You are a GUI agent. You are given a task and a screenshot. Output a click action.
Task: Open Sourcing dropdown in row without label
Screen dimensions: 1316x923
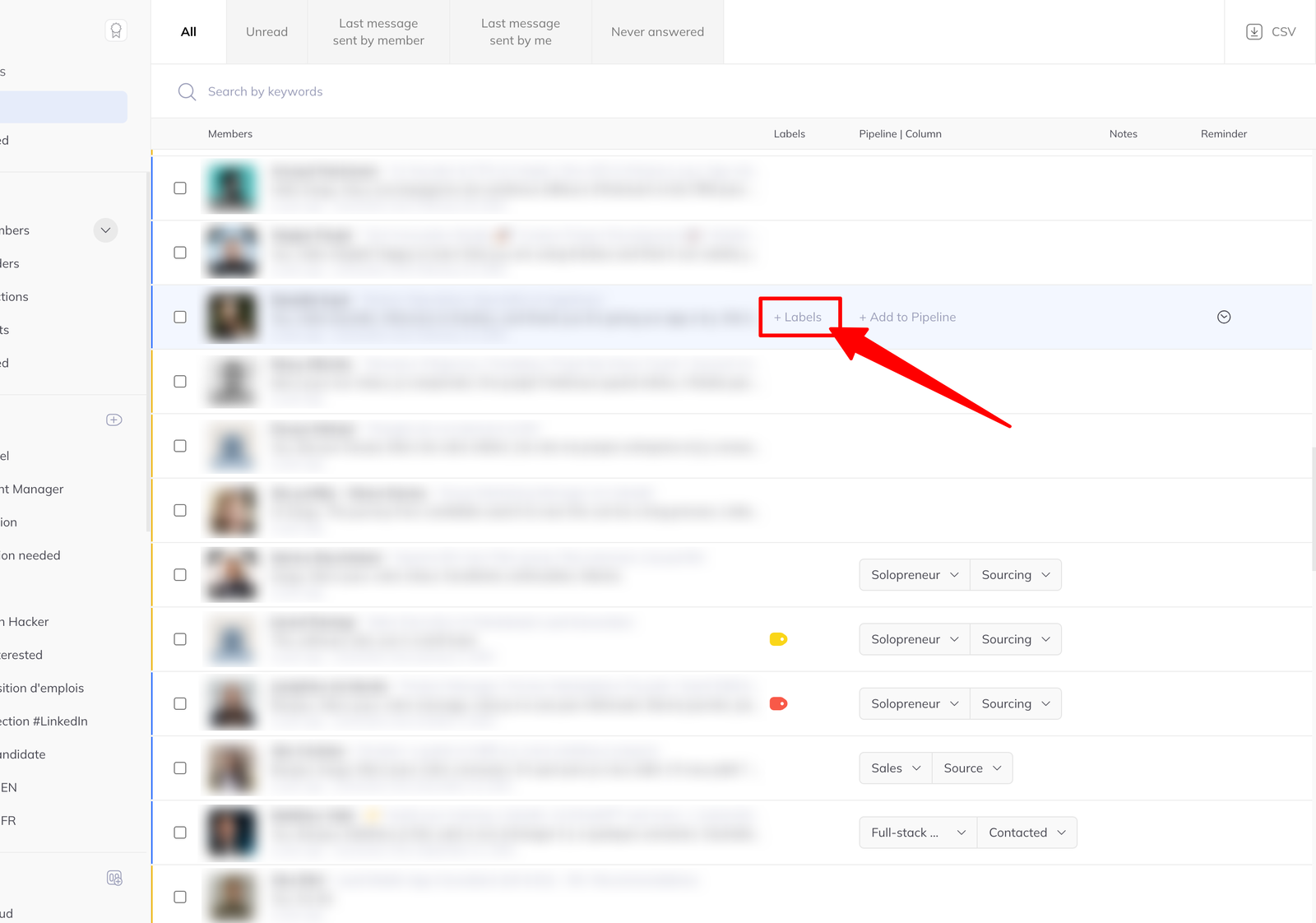(x=1016, y=575)
